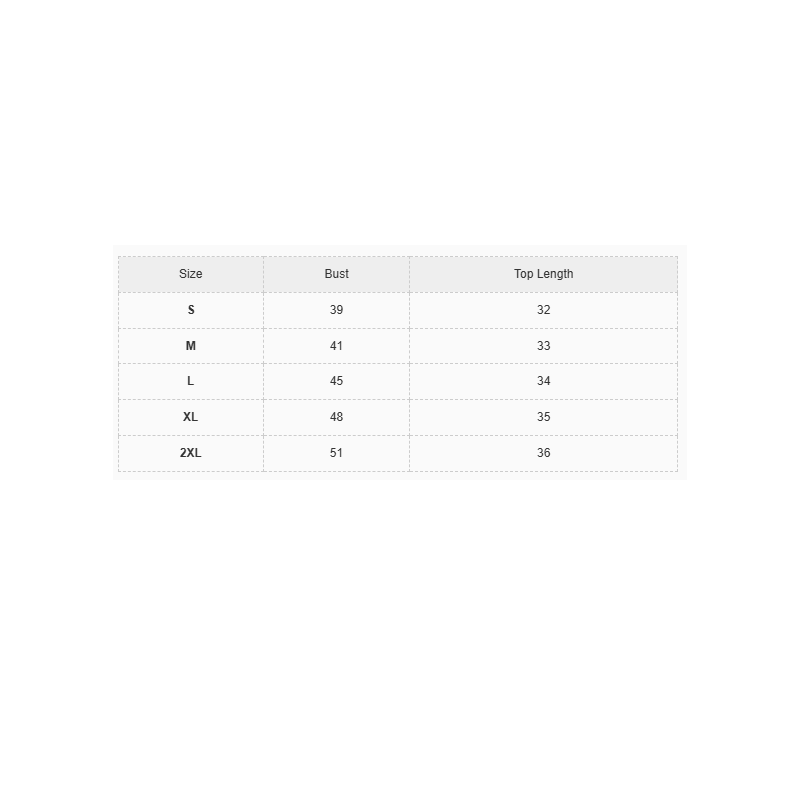800x800 pixels.
Task: Select the XL size row label
Action: tap(191, 417)
